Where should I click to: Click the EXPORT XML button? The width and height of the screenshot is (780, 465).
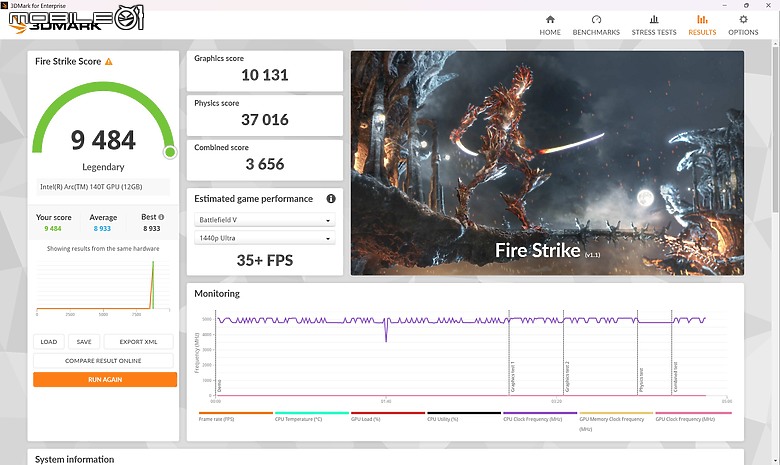click(138, 342)
